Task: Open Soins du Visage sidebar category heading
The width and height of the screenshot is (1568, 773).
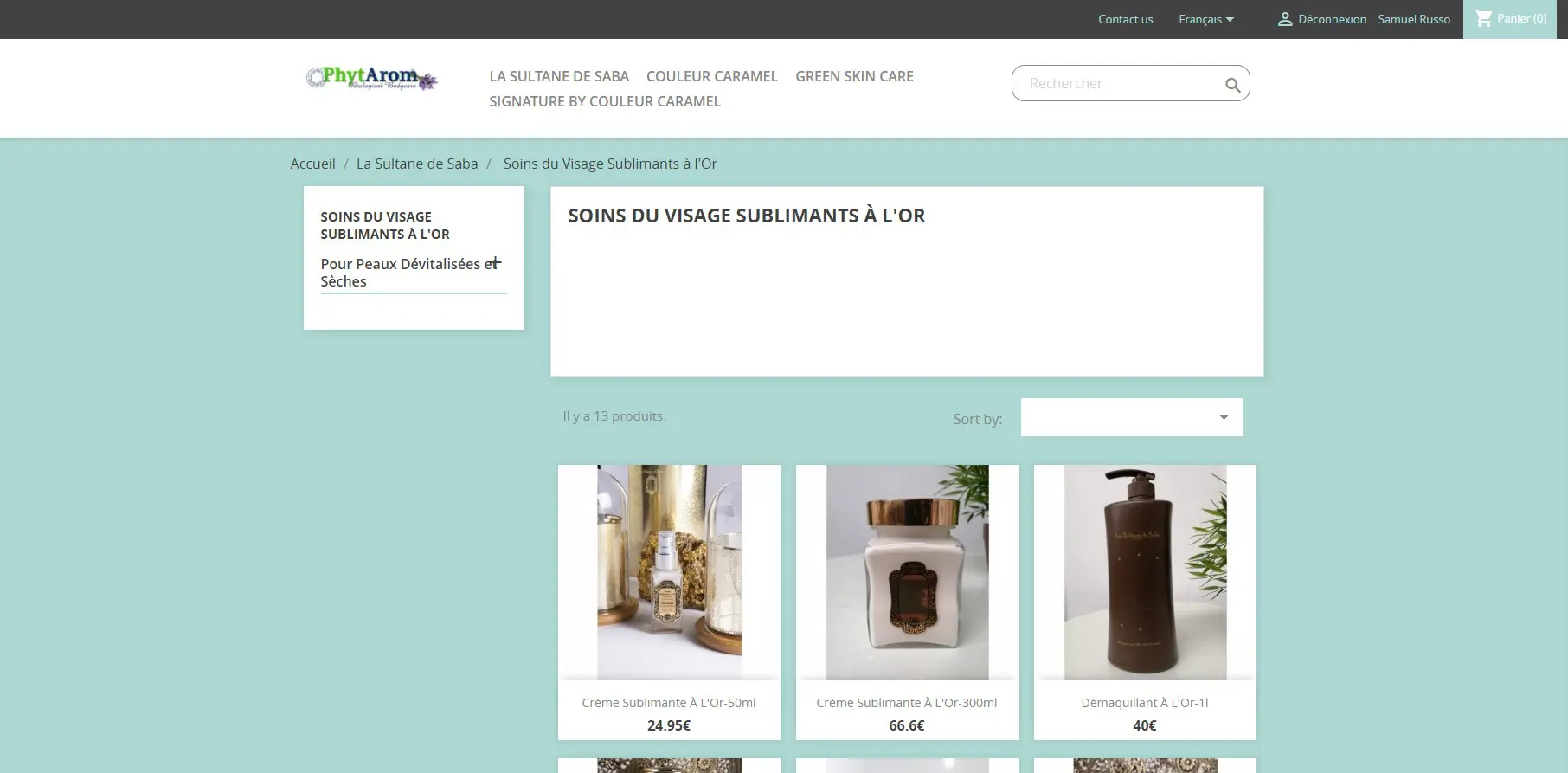Action: (x=385, y=225)
